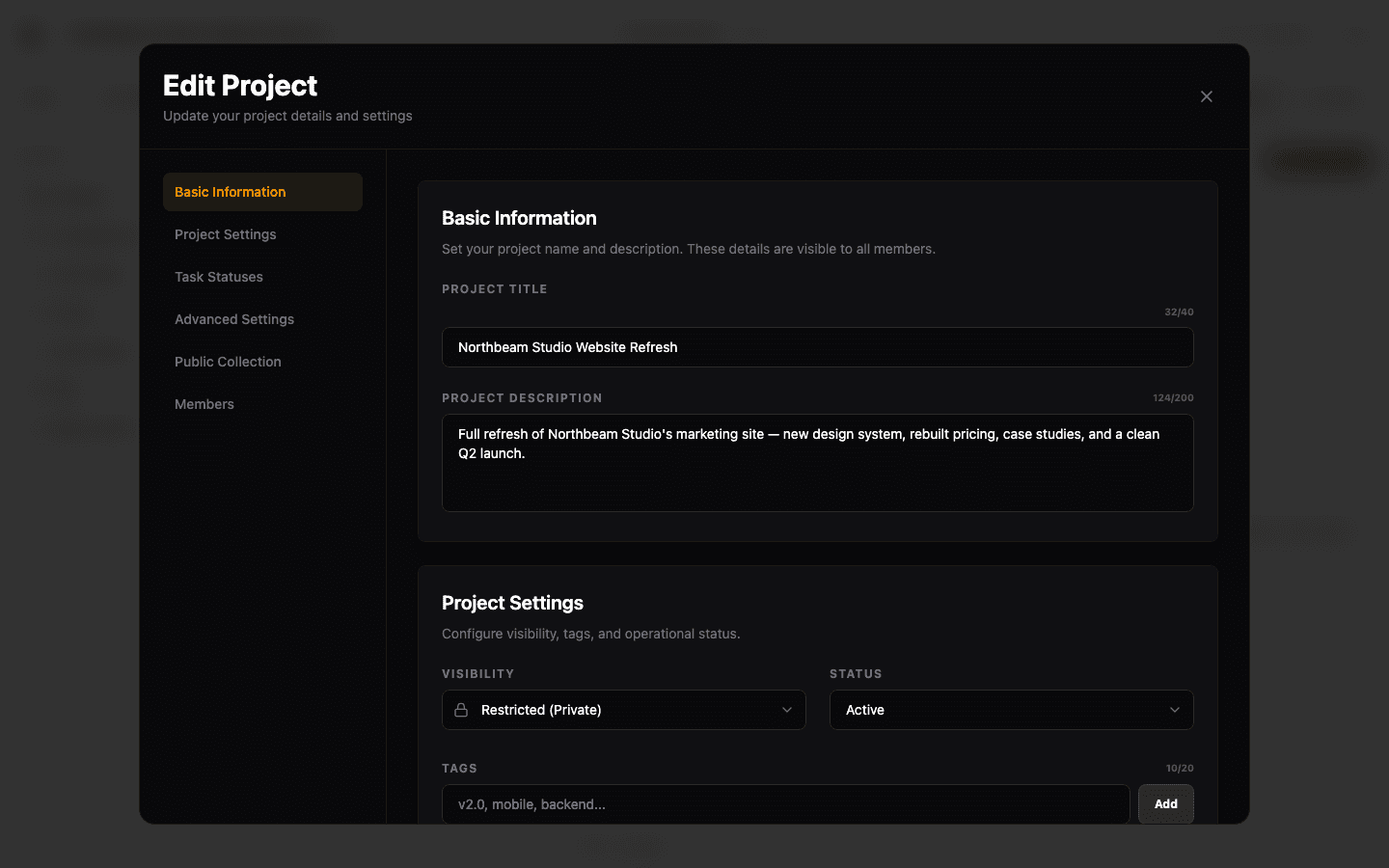The width and height of the screenshot is (1389, 868).
Task: Click the 124/200 description counter
Action: click(x=1174, y=397)
